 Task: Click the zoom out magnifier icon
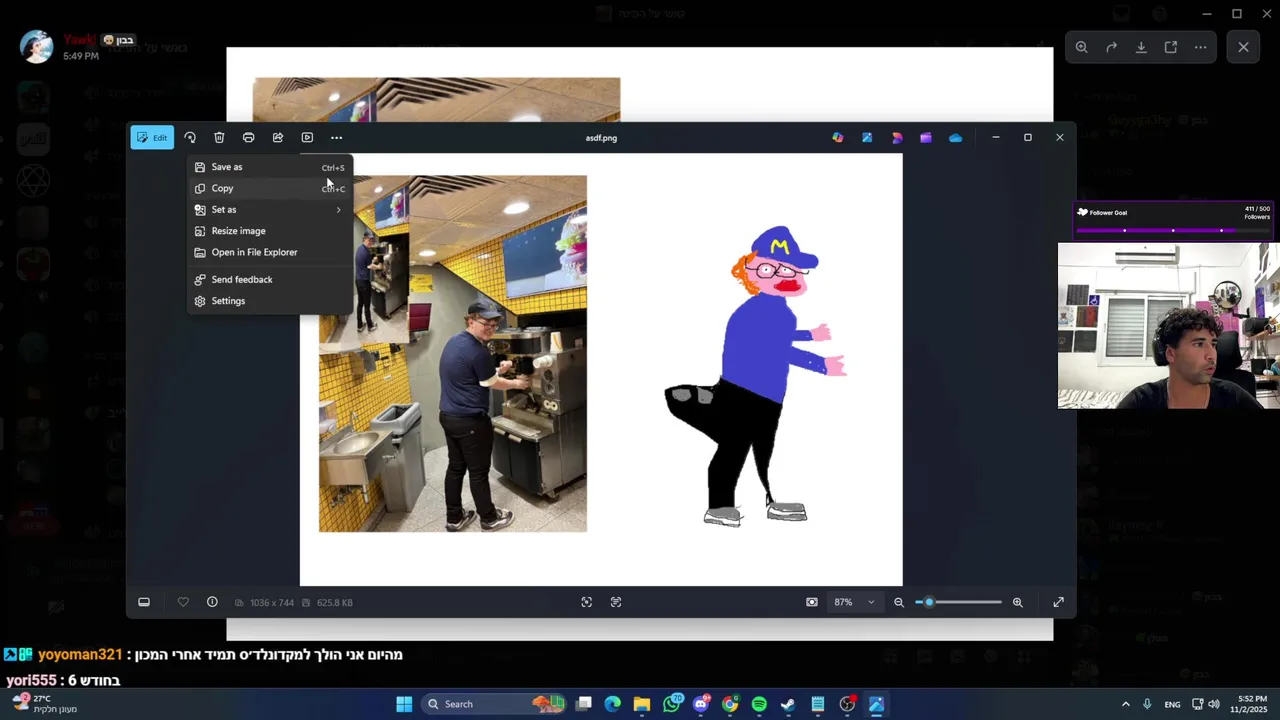pos(899,602)
